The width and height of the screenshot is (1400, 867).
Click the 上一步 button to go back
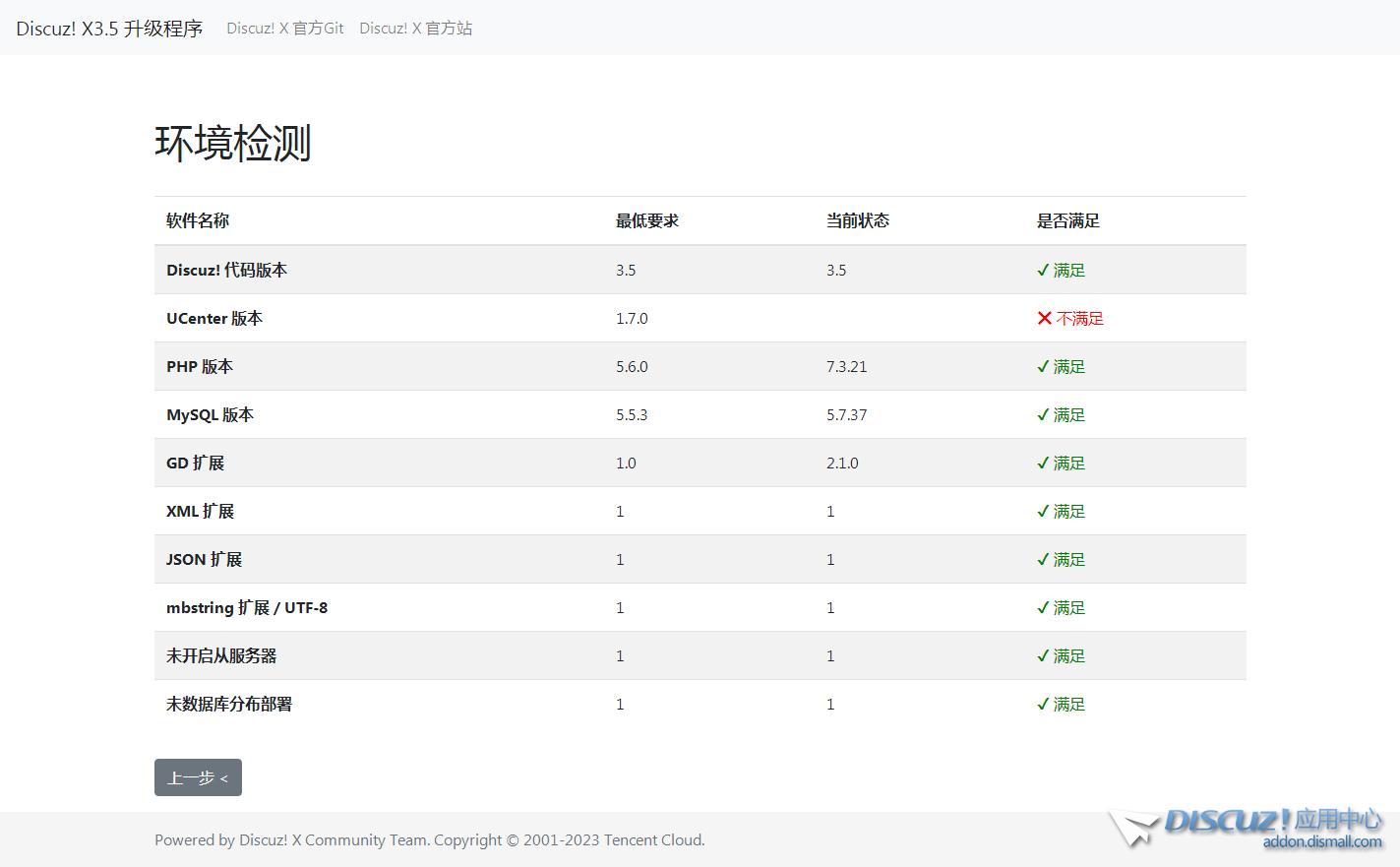(198, 777)
